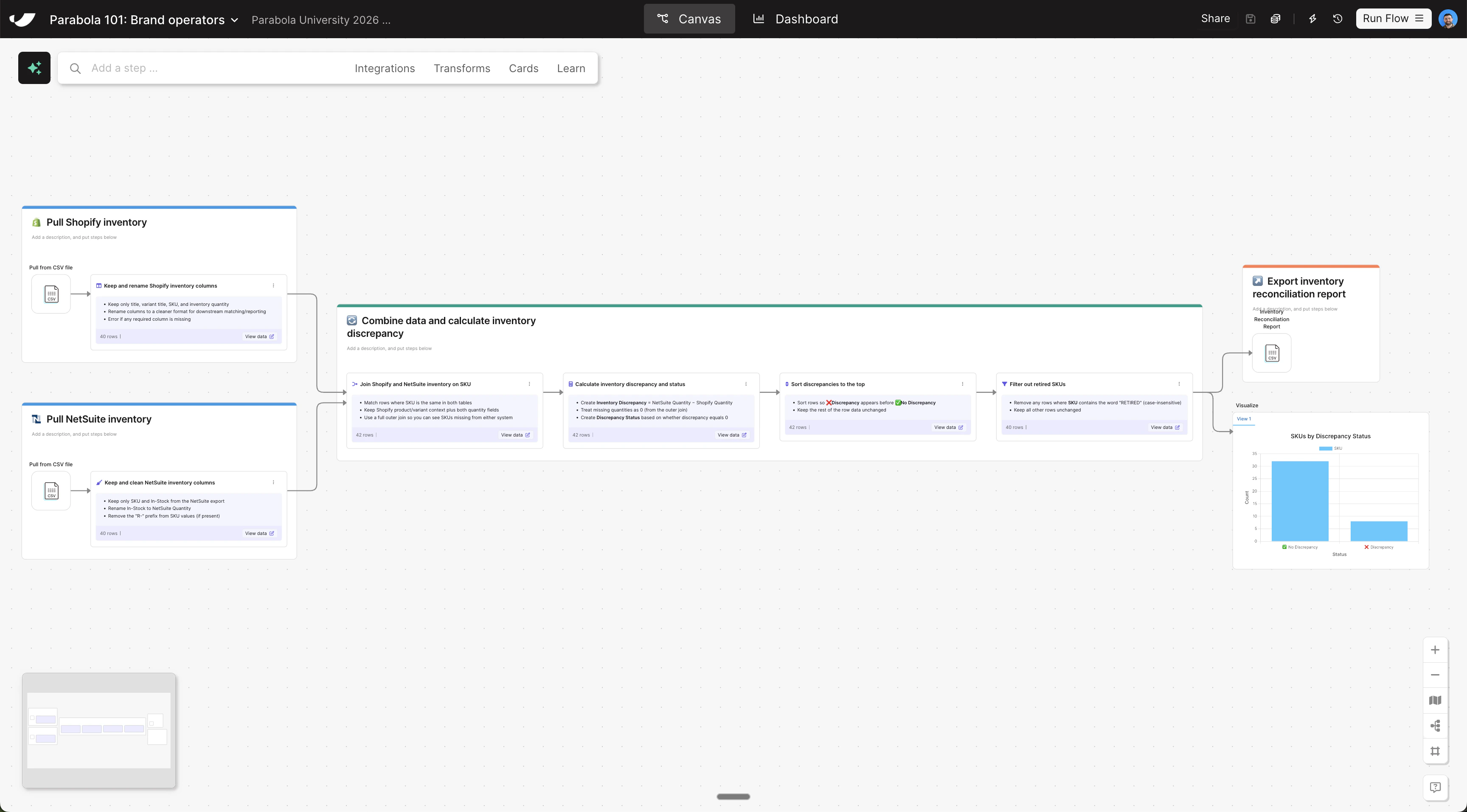
Task: Click the Join step transform icon
Action: pos(355,384)
